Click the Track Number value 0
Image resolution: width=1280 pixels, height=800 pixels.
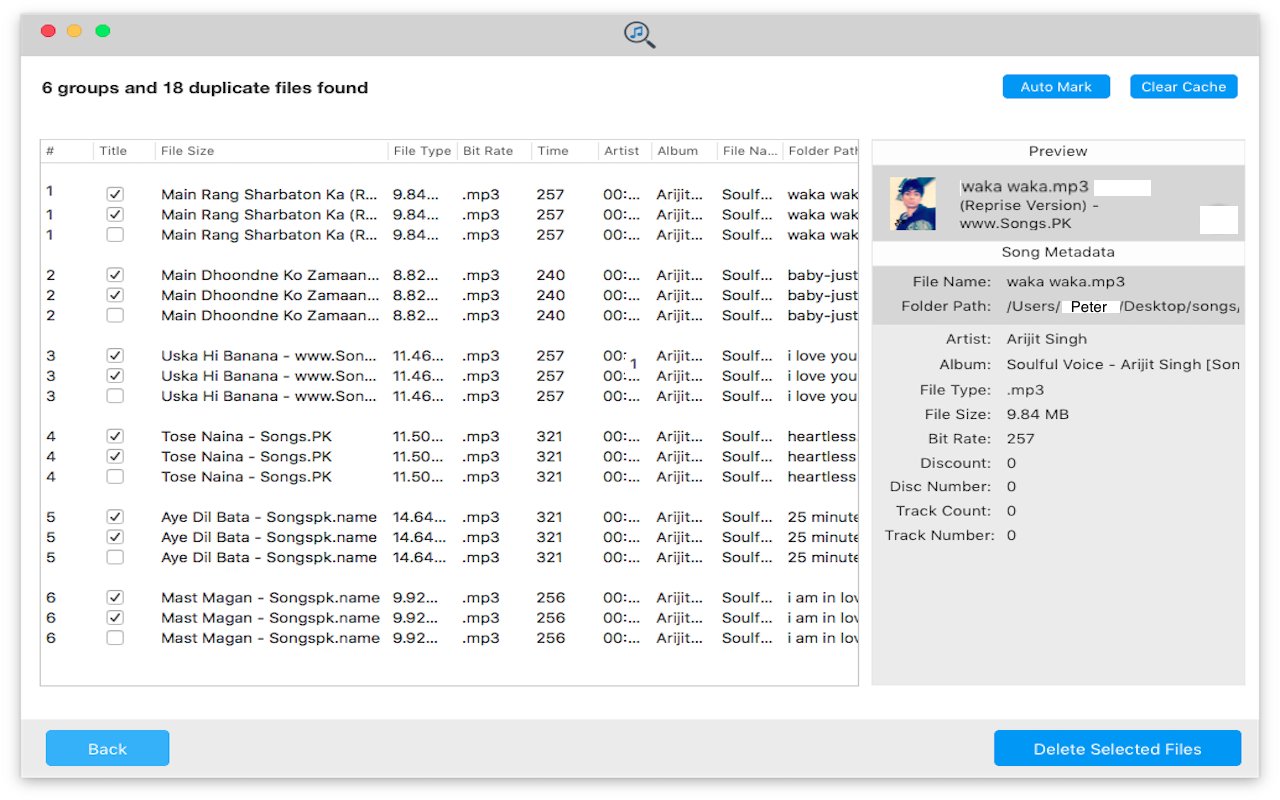point(1011,535)
